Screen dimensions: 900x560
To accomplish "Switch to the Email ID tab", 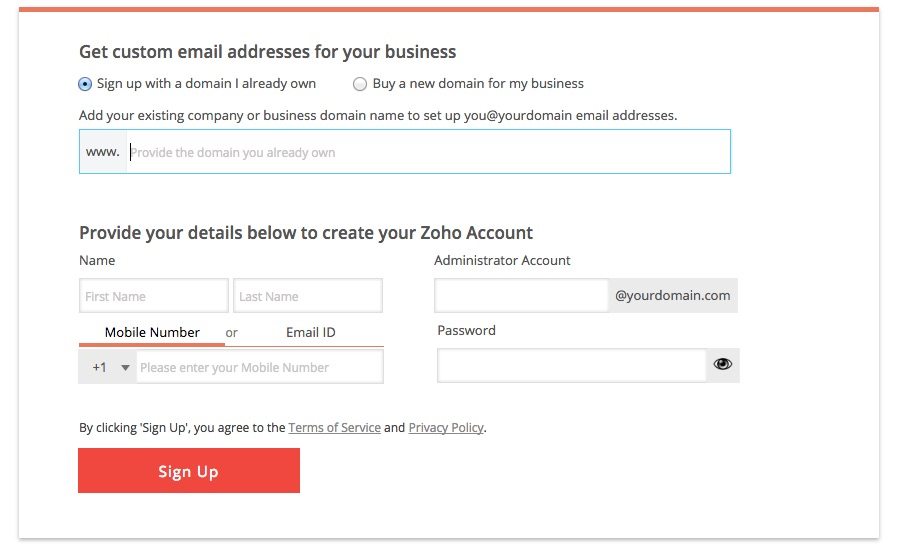I will [x=310, y=332].
